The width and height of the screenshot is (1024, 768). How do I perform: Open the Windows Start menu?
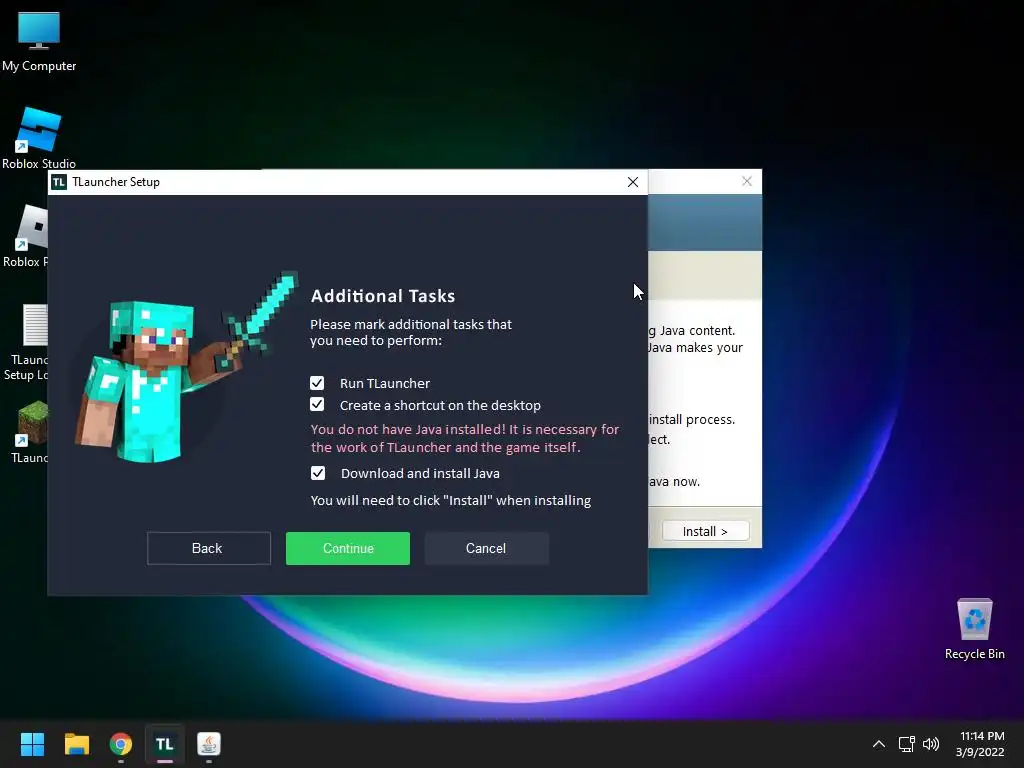click(32, 744)
